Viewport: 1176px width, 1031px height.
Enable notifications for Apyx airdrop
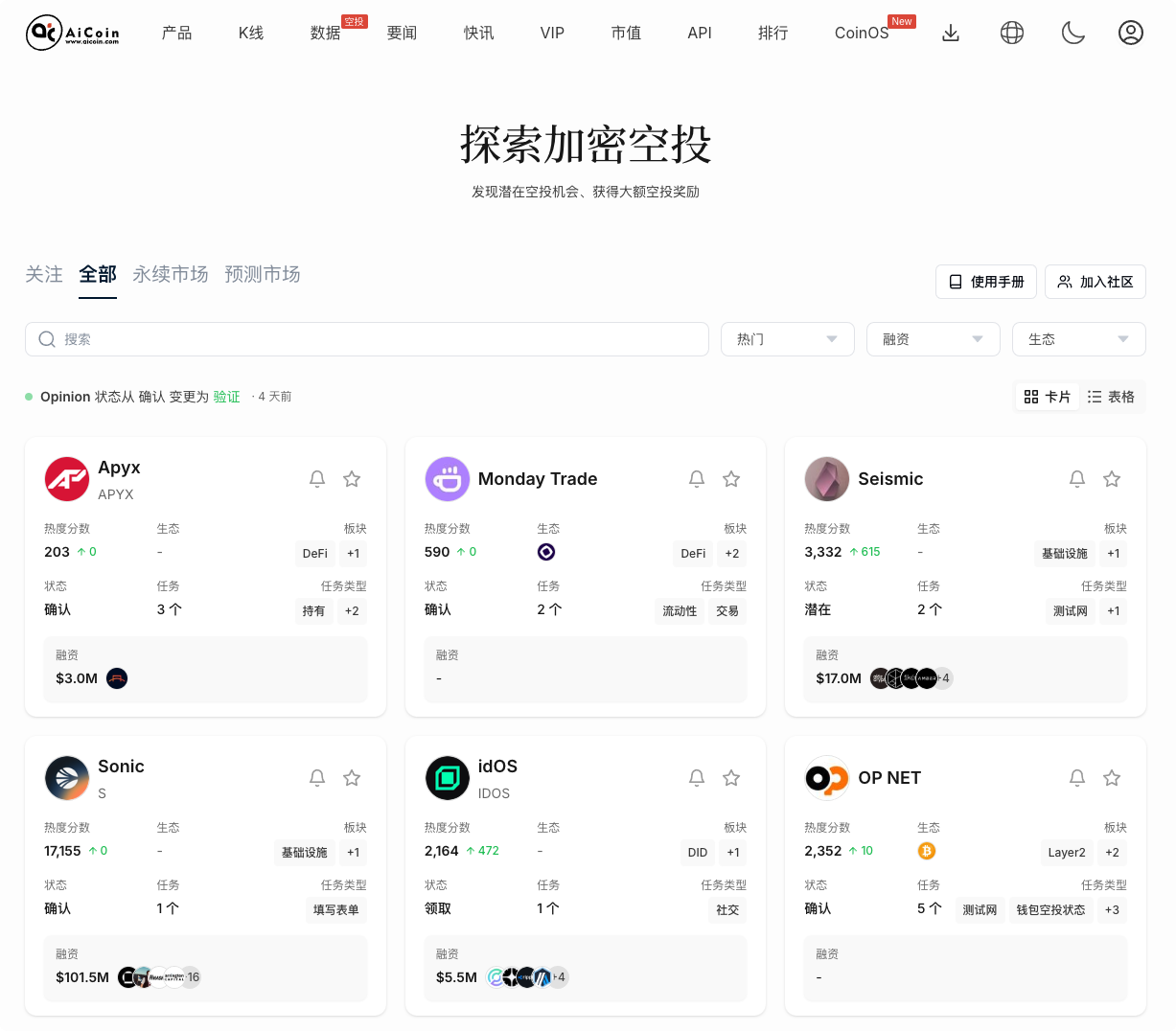(x=317, y=478)
